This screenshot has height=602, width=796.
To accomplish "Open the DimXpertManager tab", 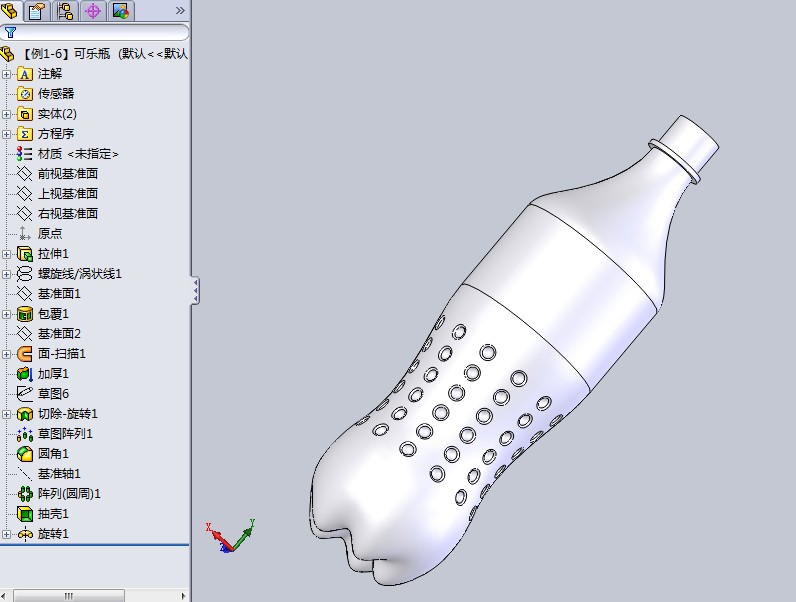I will point(93,11).
